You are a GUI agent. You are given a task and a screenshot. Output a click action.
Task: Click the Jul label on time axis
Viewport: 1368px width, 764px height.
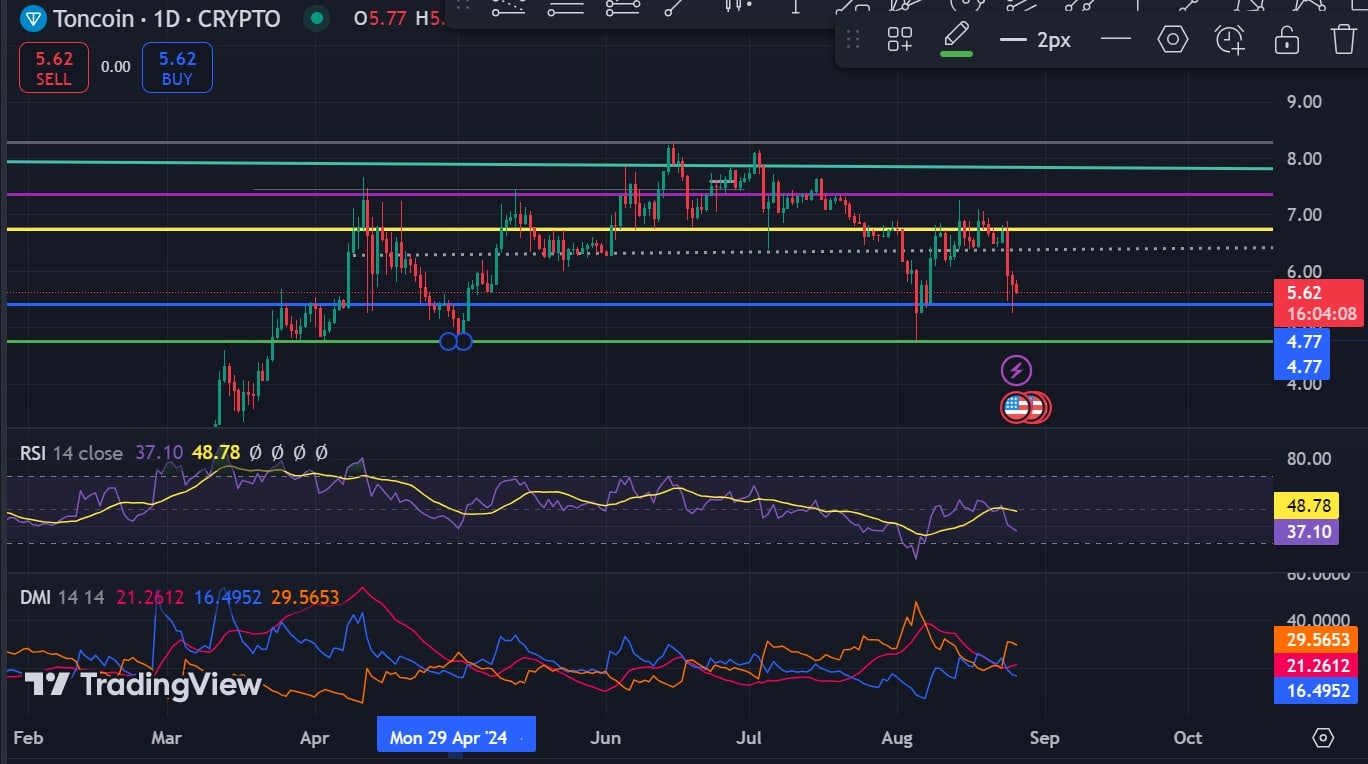click(x=748, y=738)
